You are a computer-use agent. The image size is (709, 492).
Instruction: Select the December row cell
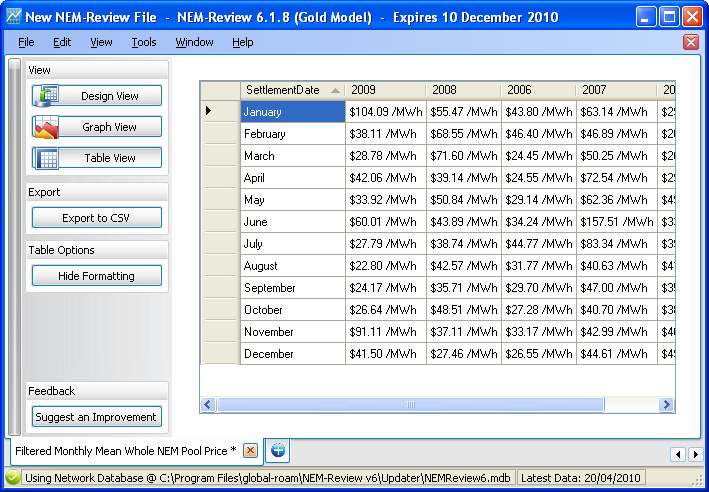293,354
